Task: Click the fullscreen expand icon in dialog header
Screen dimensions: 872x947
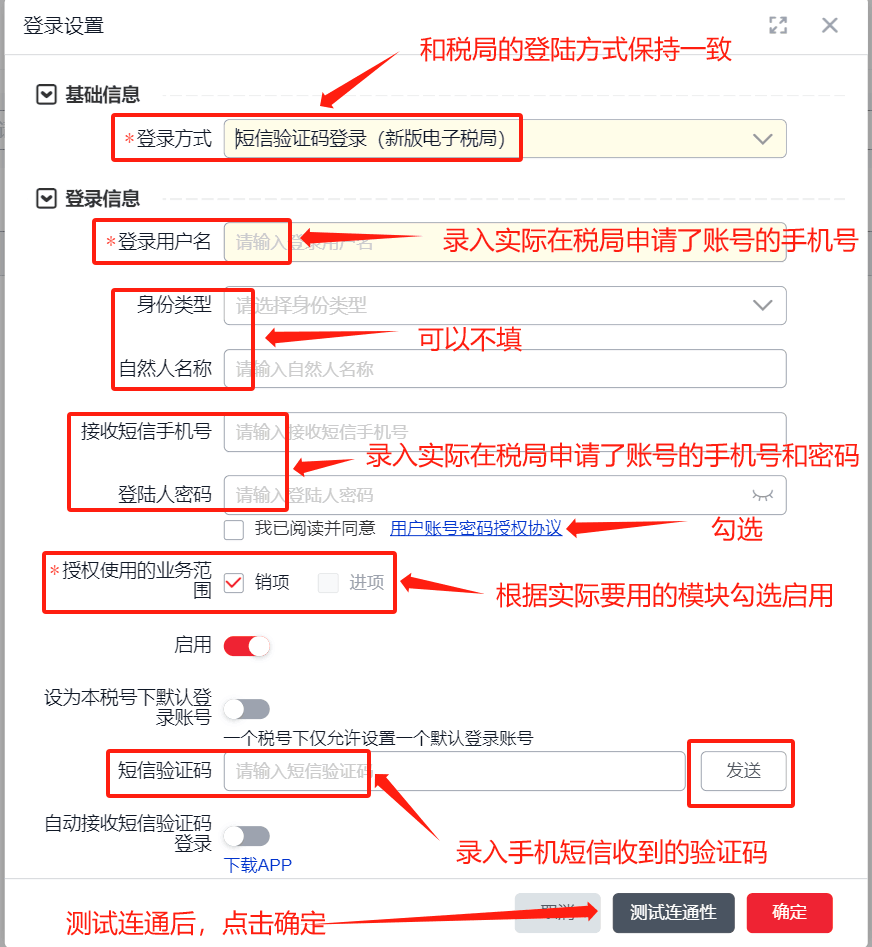Action: pos(778,25)
